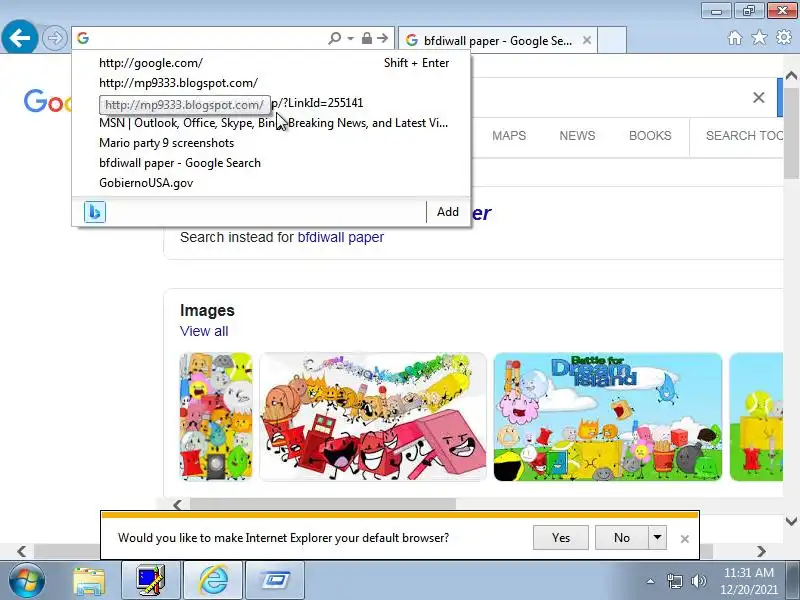
Task: Click page horizontal scroll left arrow
Action: (21, 552)
